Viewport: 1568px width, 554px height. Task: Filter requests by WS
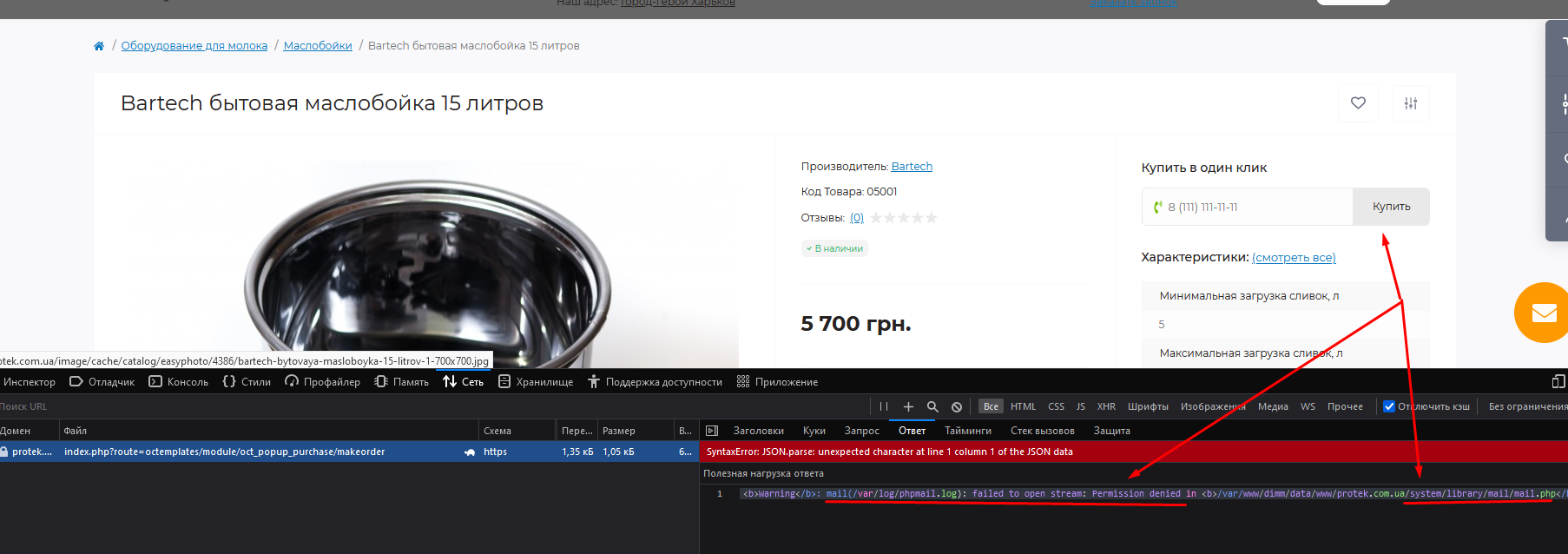coord(1308,406)
